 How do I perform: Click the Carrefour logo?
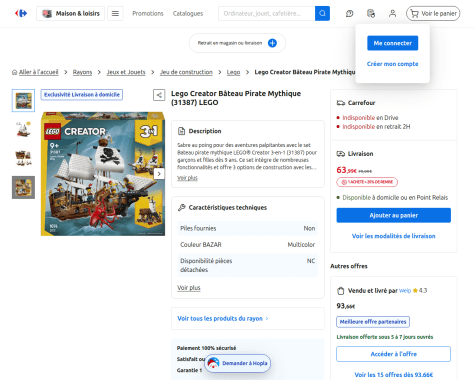[x=21, y=13]
